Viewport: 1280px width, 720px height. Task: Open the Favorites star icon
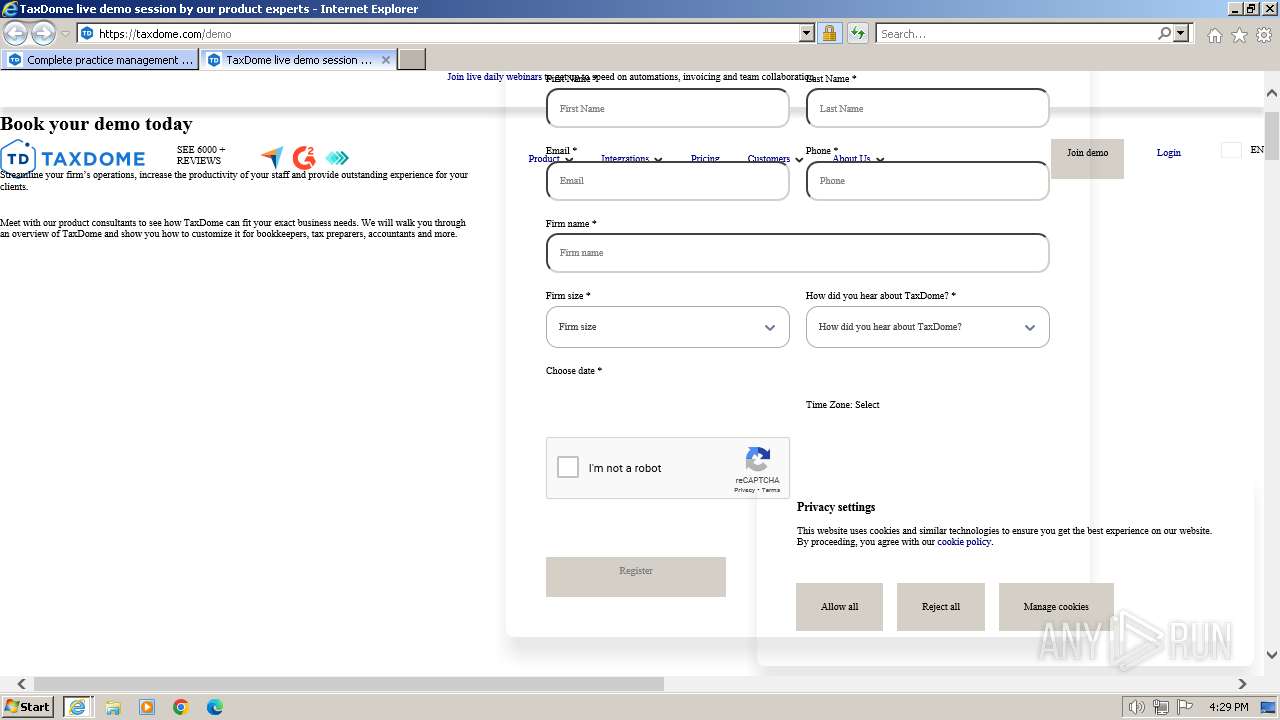click(x=1239, y=34)
